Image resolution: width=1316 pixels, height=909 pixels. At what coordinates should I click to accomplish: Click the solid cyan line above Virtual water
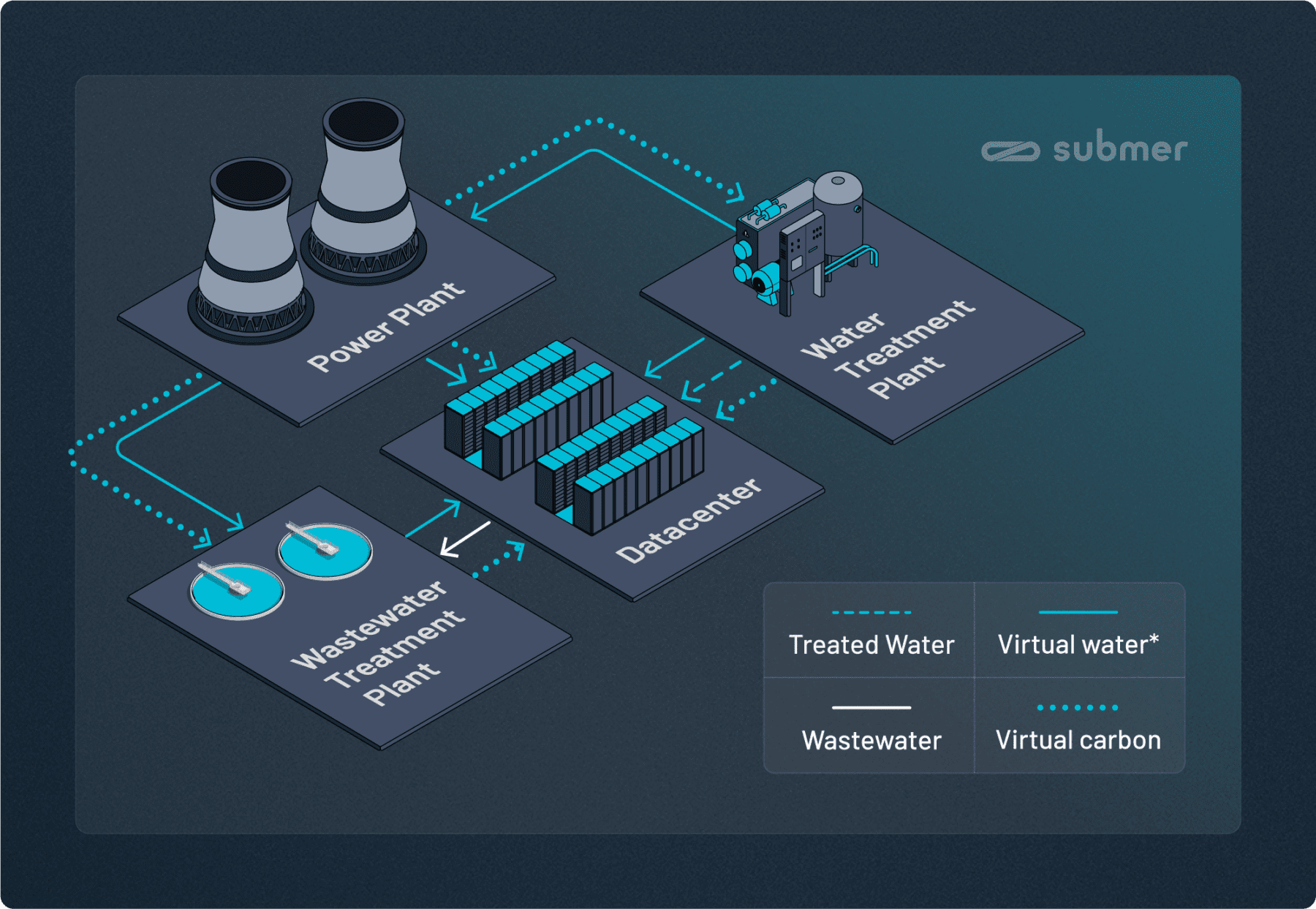tap(1078, 612)
